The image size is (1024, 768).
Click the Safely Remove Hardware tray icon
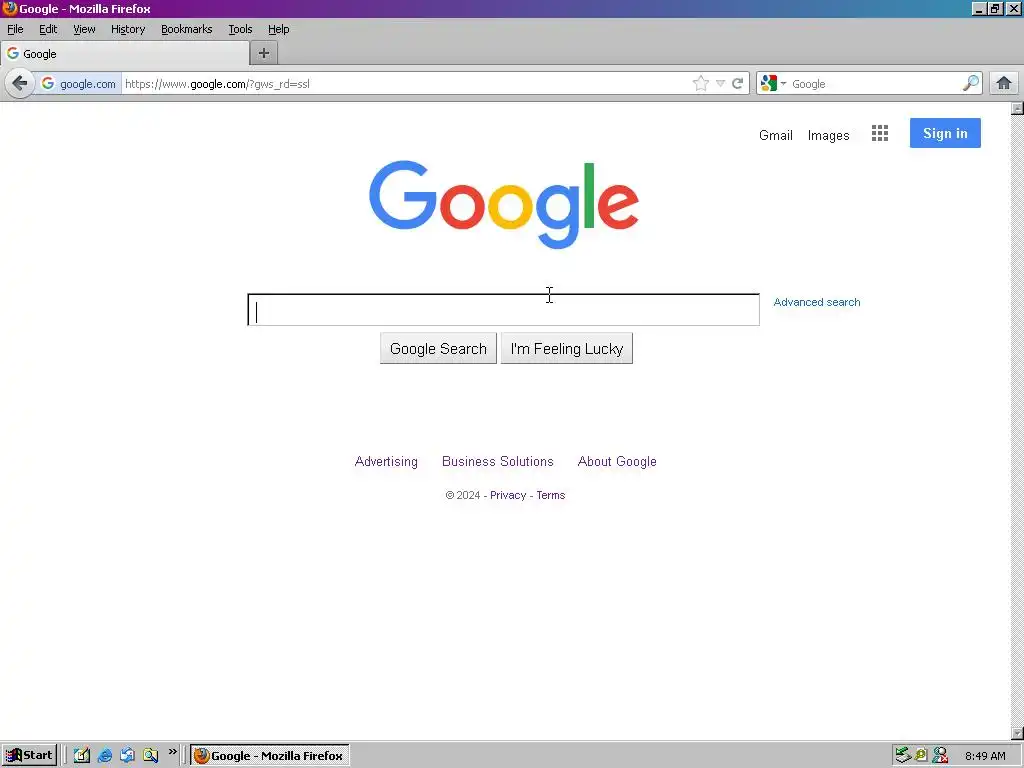(x=903, y=756)
